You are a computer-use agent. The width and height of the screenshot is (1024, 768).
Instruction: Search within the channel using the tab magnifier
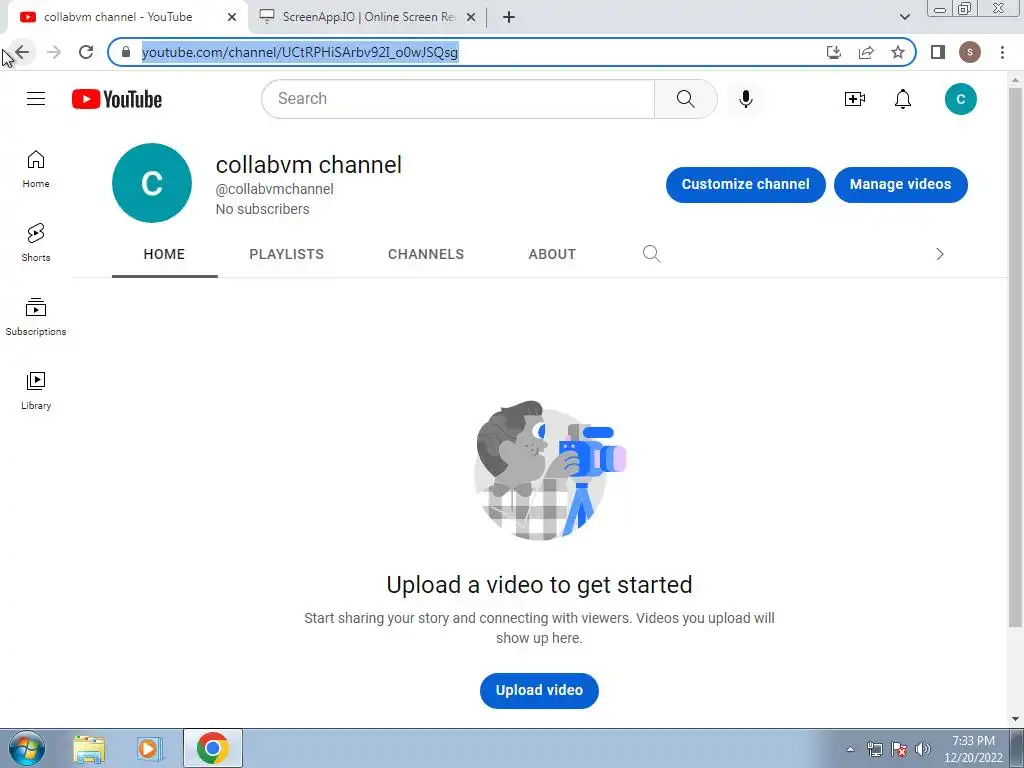point(651,254)
